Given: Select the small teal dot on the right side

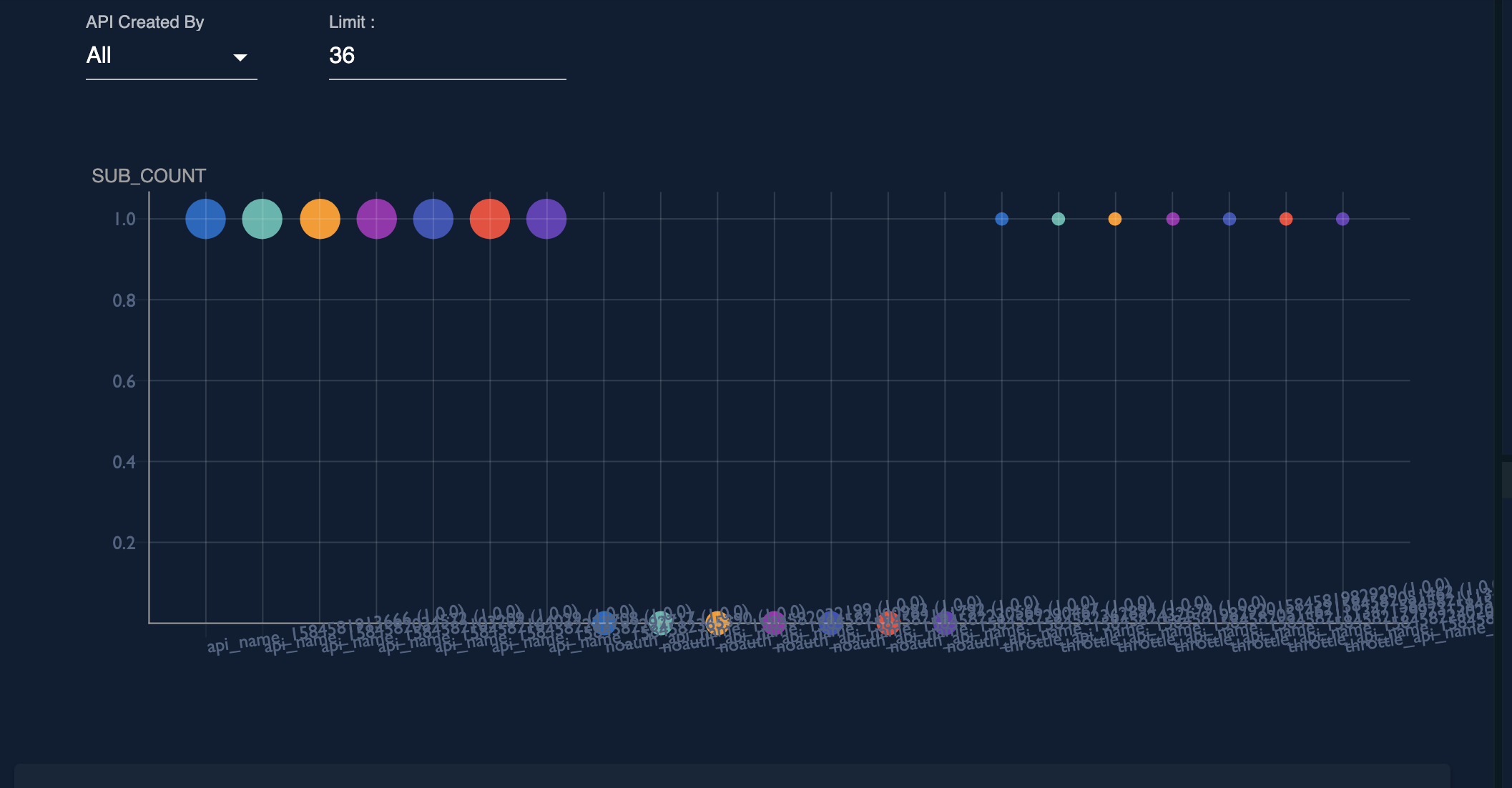Looking at the screenshot, I should pyautogui.click(x=1057, y=219).
